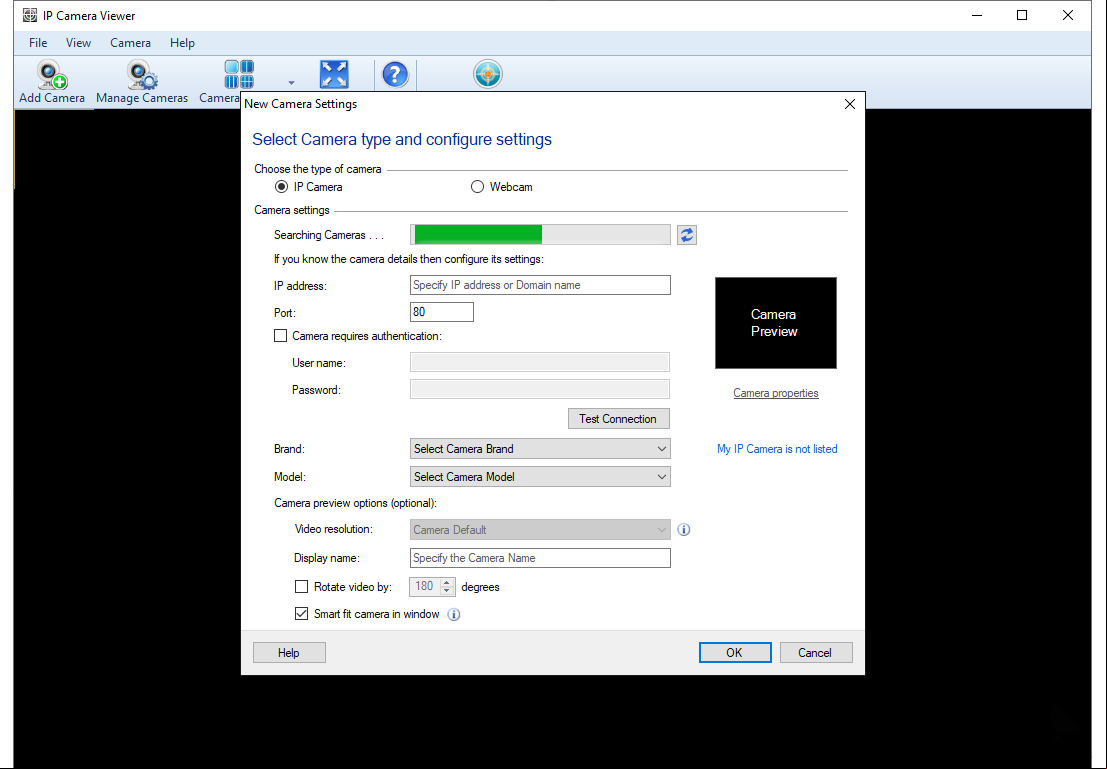Open the Video resolution dropdown
This screenshot has height=769, width=1107.
coord(540,530)
